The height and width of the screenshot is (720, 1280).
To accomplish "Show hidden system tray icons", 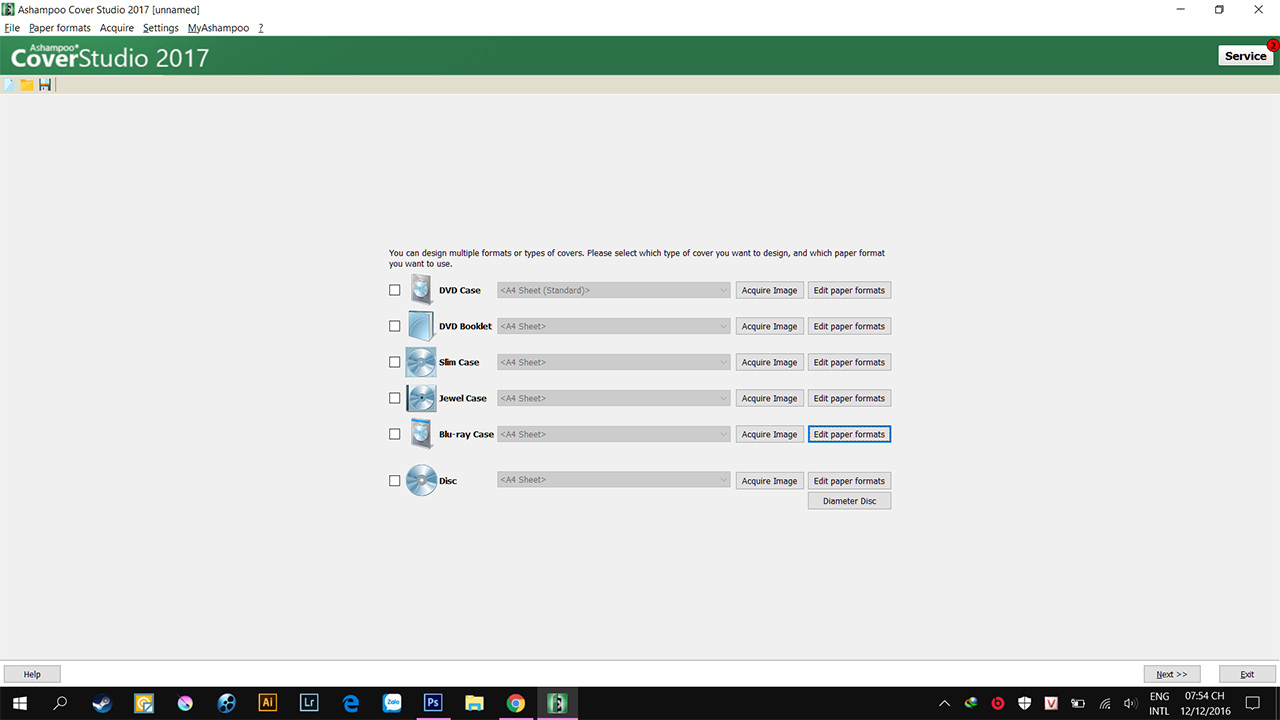I will 944,703.
